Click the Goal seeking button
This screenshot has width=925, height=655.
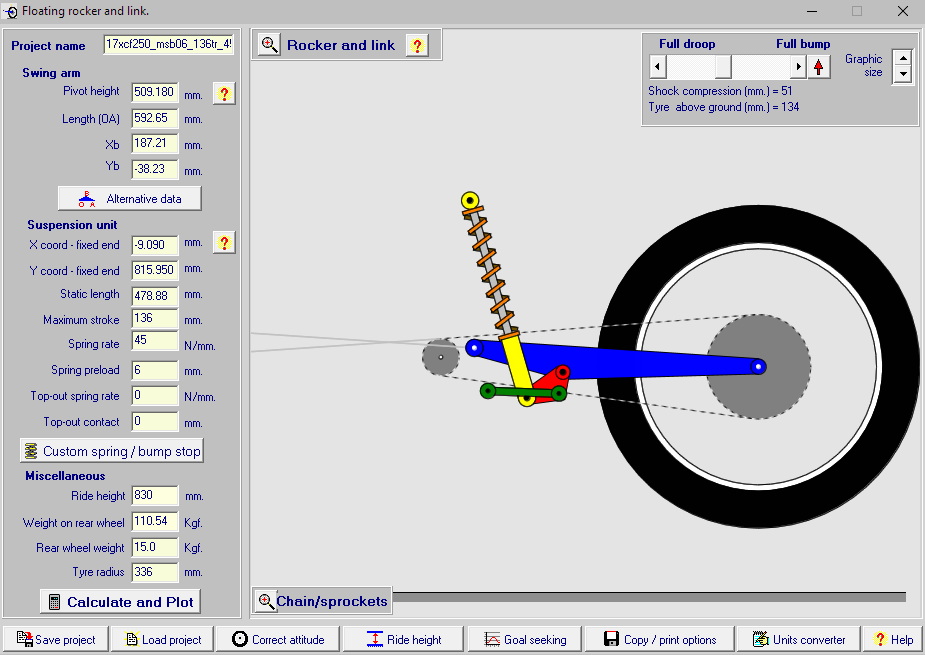(x=524, y=639)
